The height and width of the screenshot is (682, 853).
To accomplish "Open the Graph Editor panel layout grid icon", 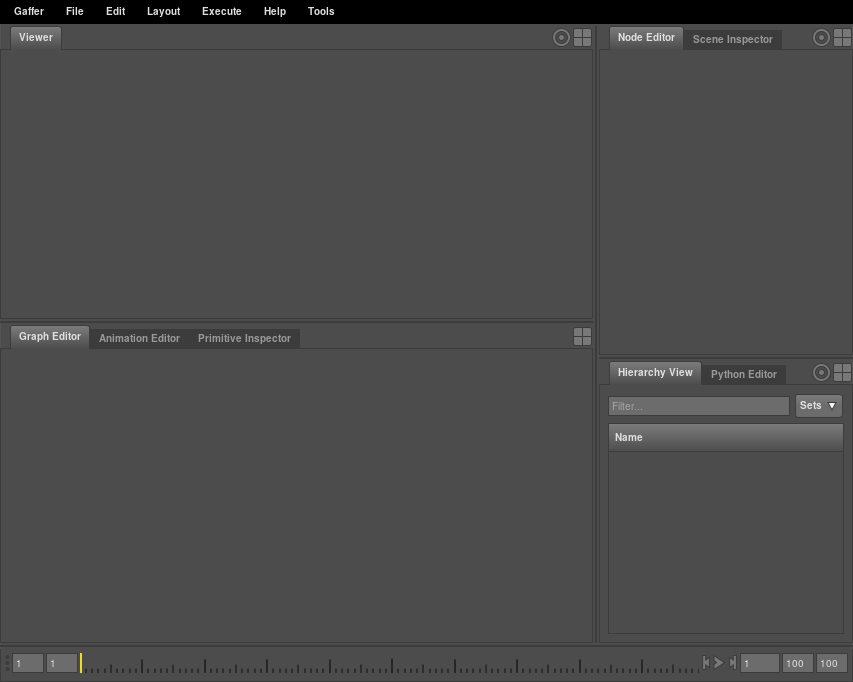I will 582,337.
